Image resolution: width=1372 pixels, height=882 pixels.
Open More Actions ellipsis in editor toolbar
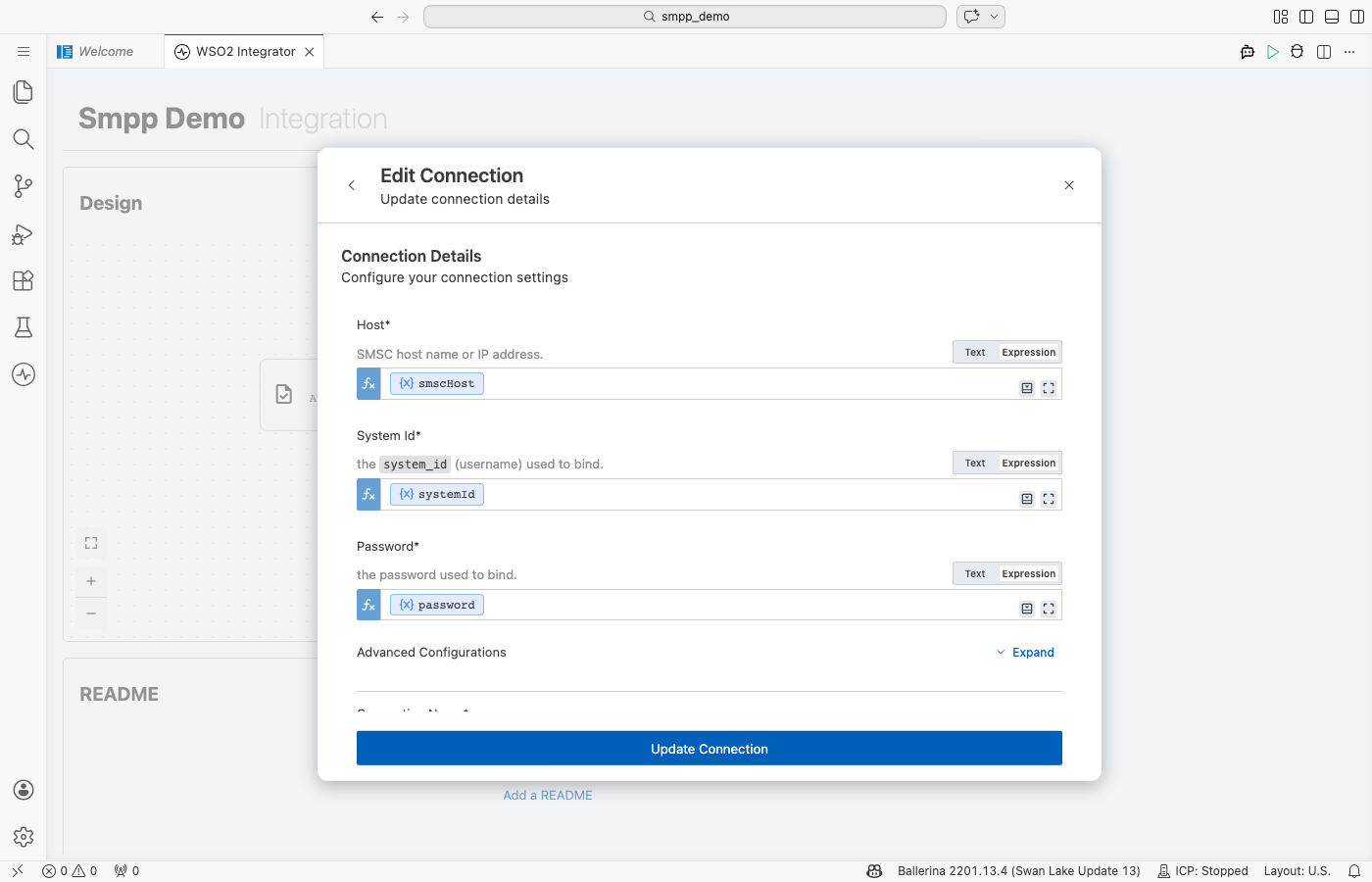[x=1349, y=52]
